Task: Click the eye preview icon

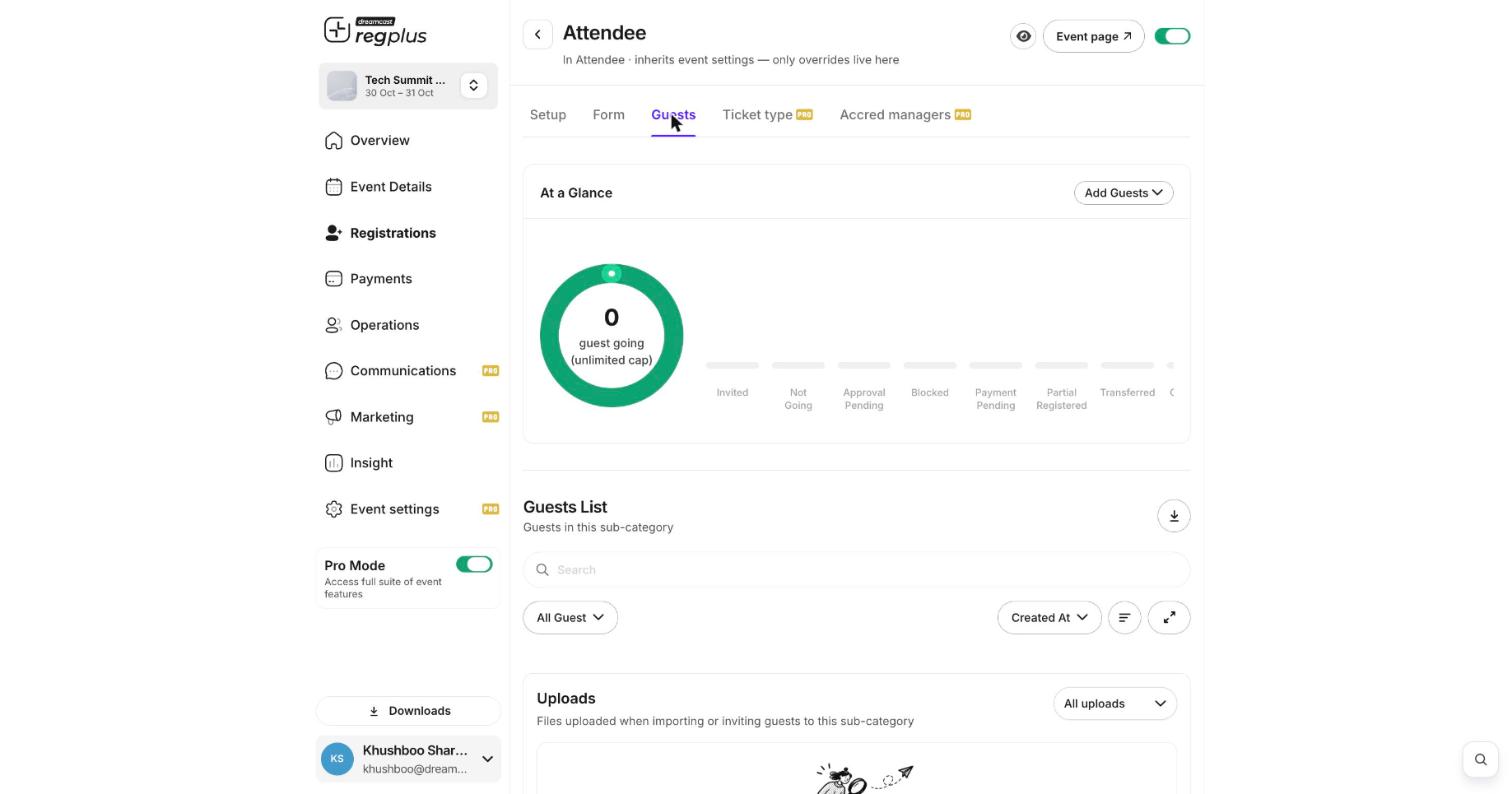Action: 1023,36
